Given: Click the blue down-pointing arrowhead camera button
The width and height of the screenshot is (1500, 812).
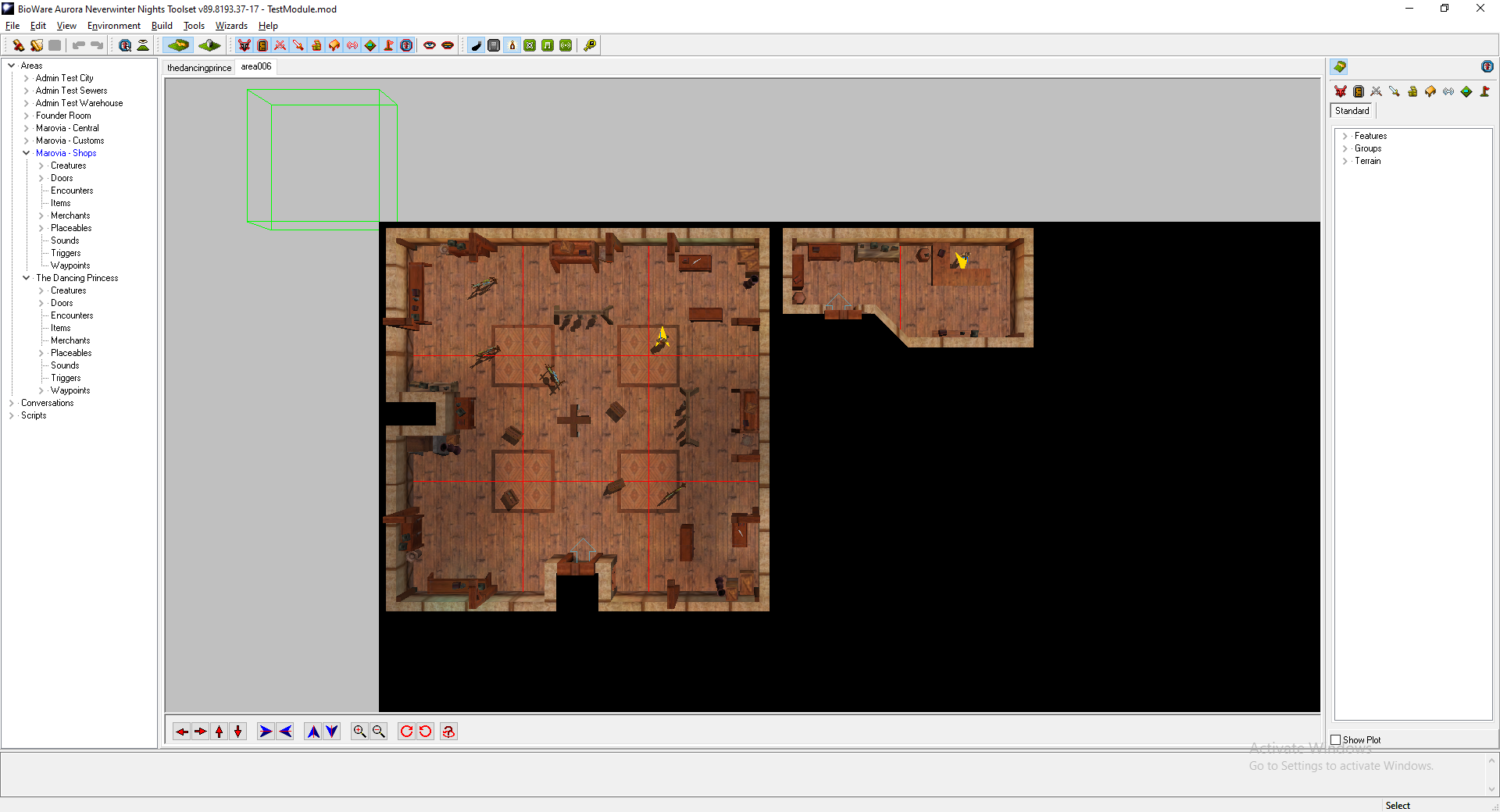Looking at the screenshot, I should [x=332, y=732].
